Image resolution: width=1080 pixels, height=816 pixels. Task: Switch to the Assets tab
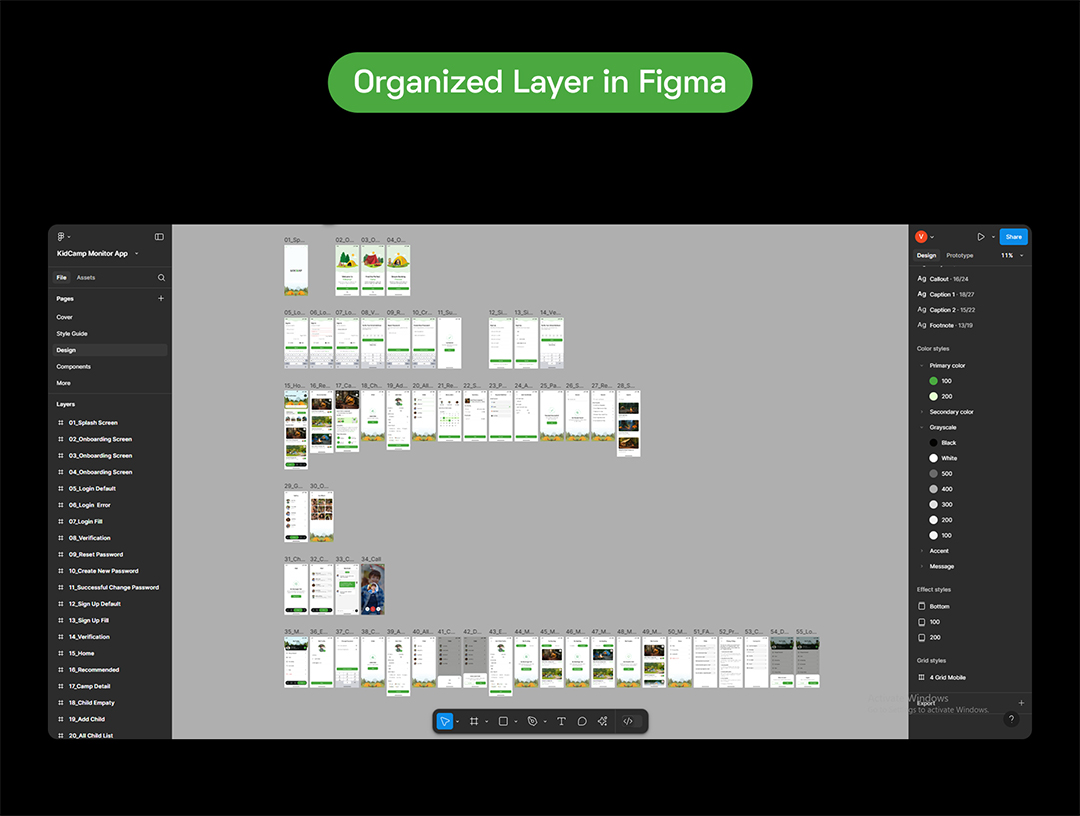pos(86,277)
